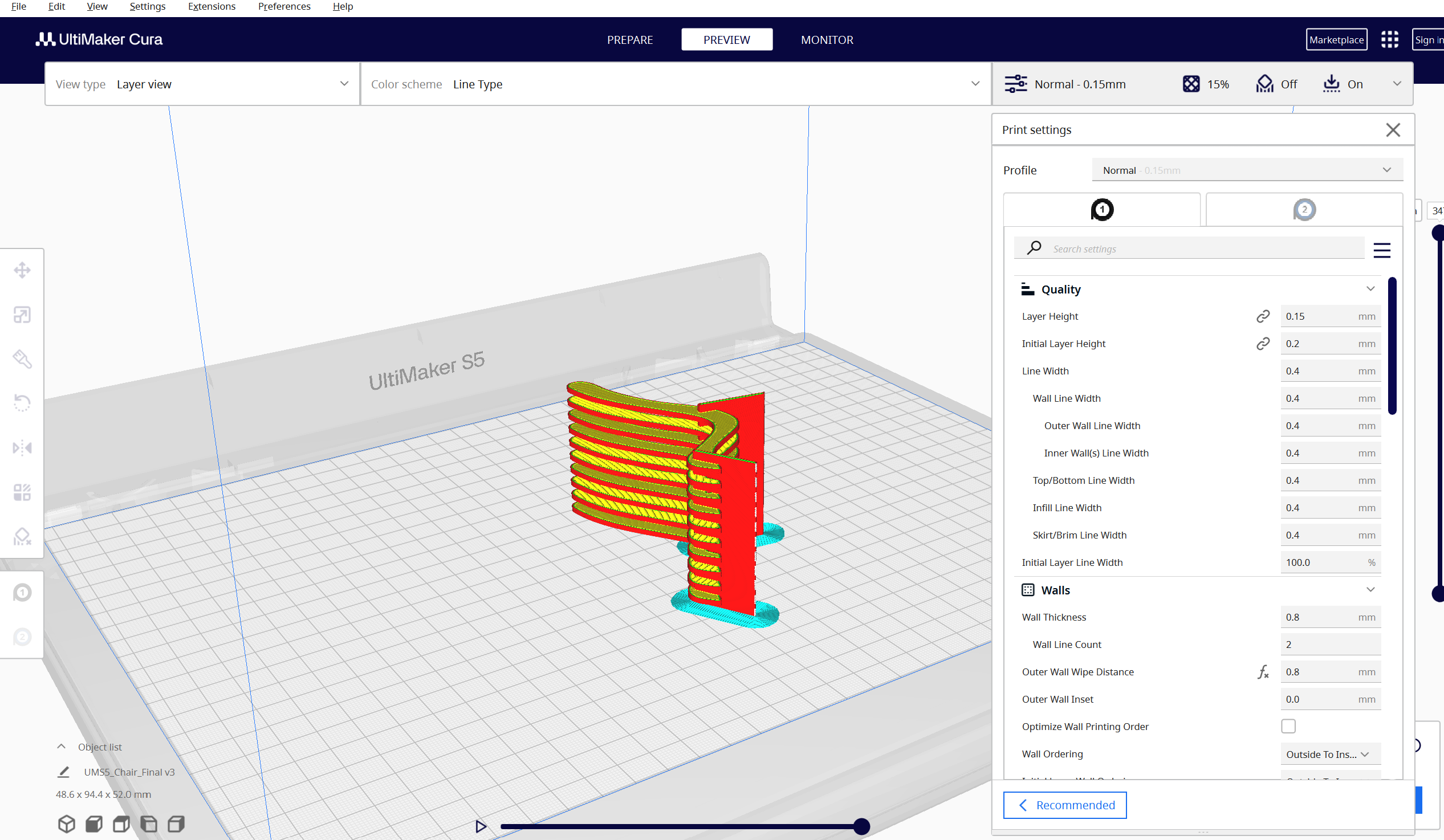The width and height of the screenshot is (1444, 840).
Task: Click the Wall Line Count value field
Action: (1331, 645)
